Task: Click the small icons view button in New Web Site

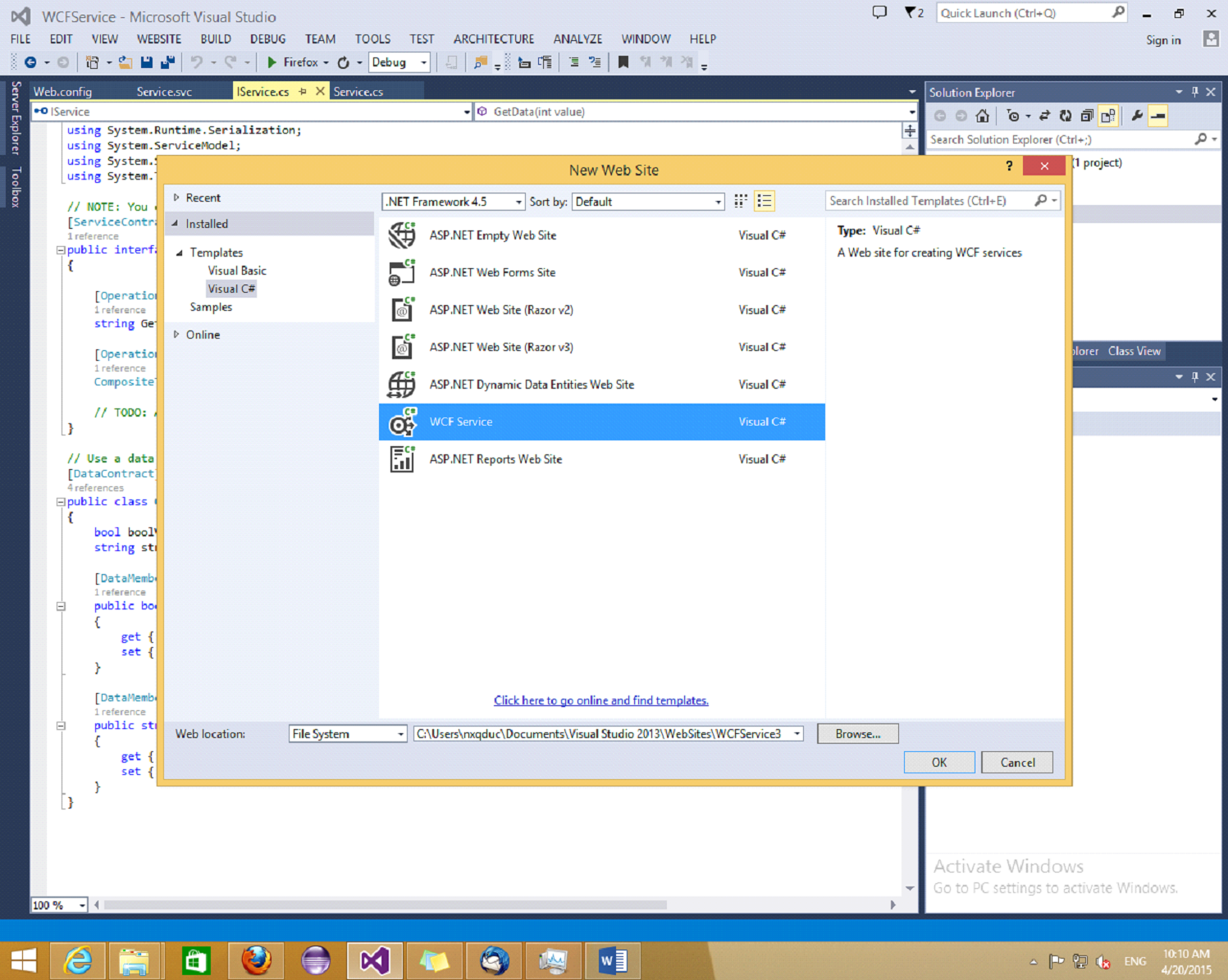Action: click(x=739, y=201)
